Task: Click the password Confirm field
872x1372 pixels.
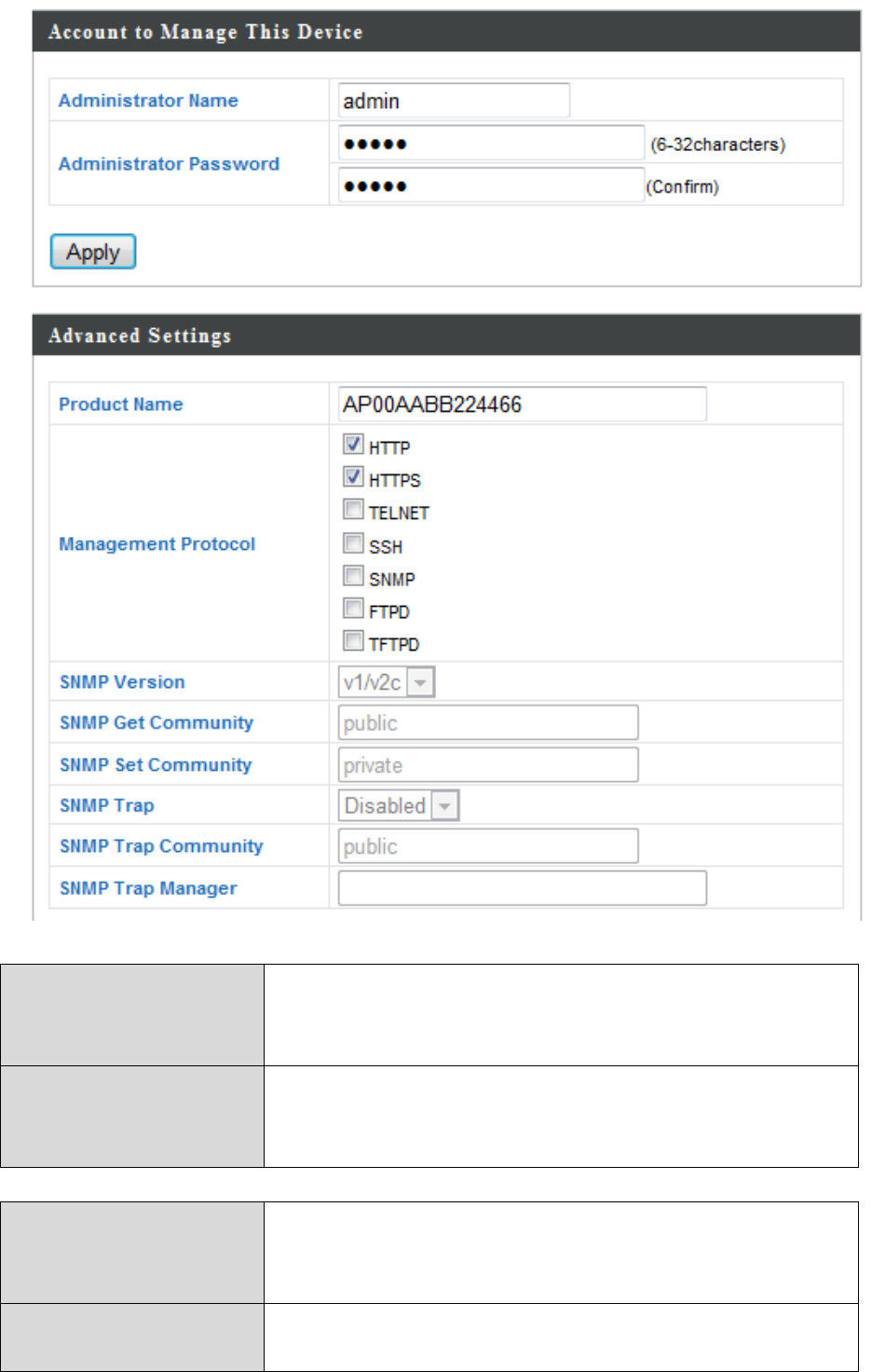Action: coord(491,185)
